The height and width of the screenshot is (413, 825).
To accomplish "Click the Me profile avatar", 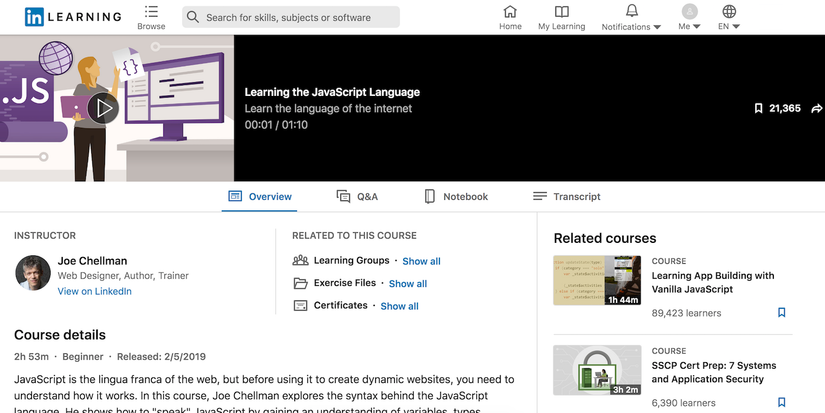I will coord(689,11).
